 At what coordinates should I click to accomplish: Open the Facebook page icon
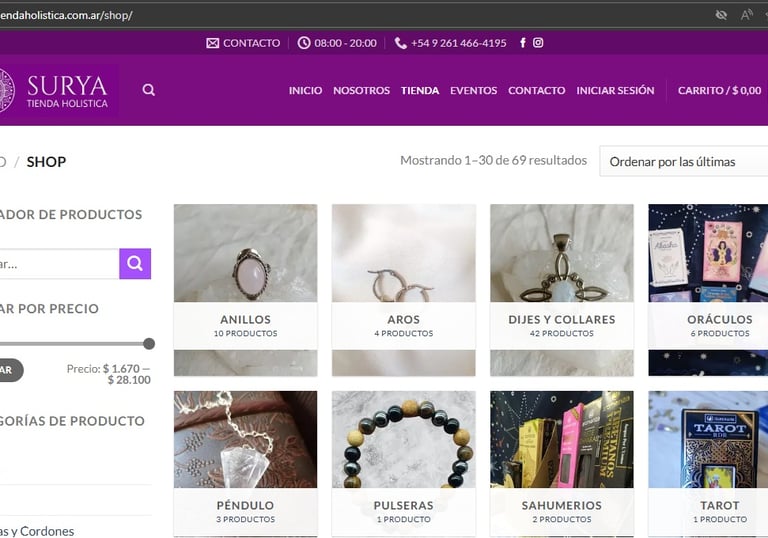[523, 43]
